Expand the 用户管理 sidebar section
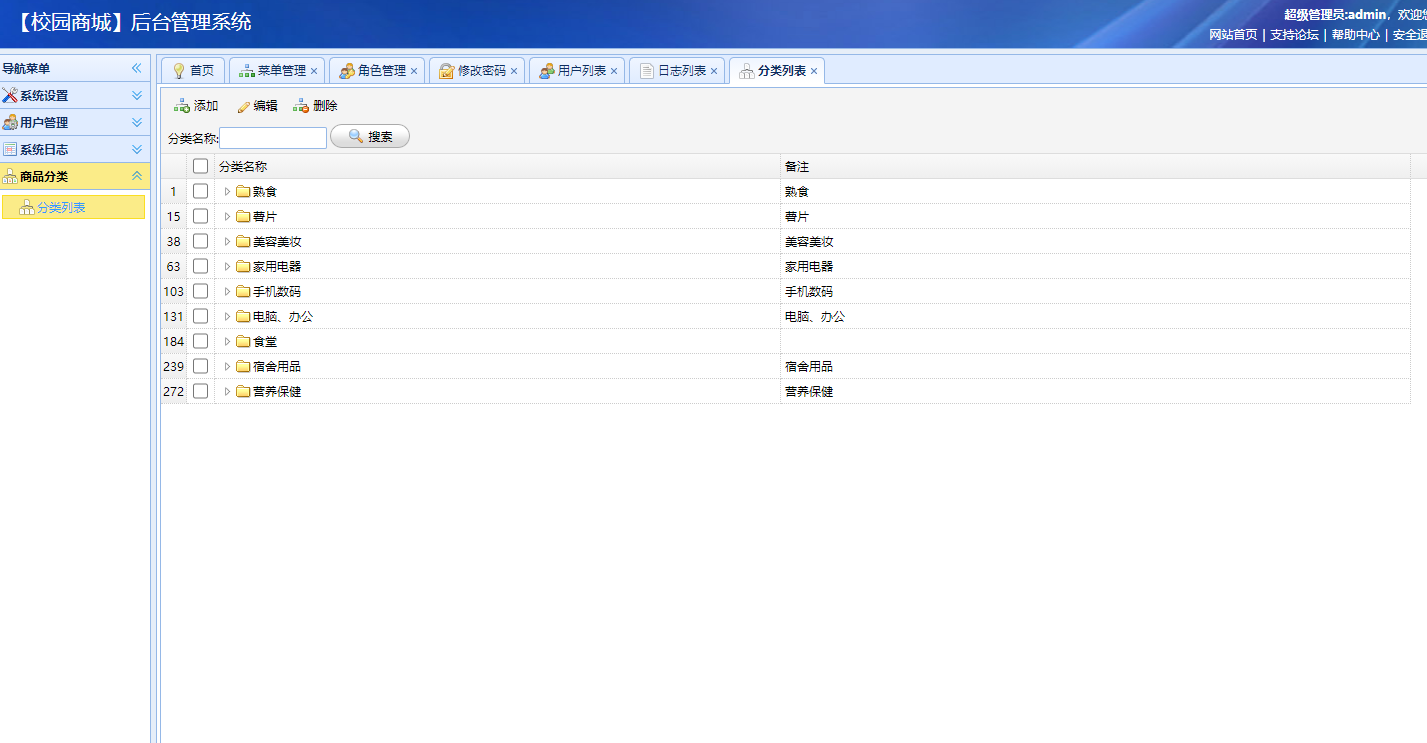Screen dimensions: 1427x743 [137, 122]
